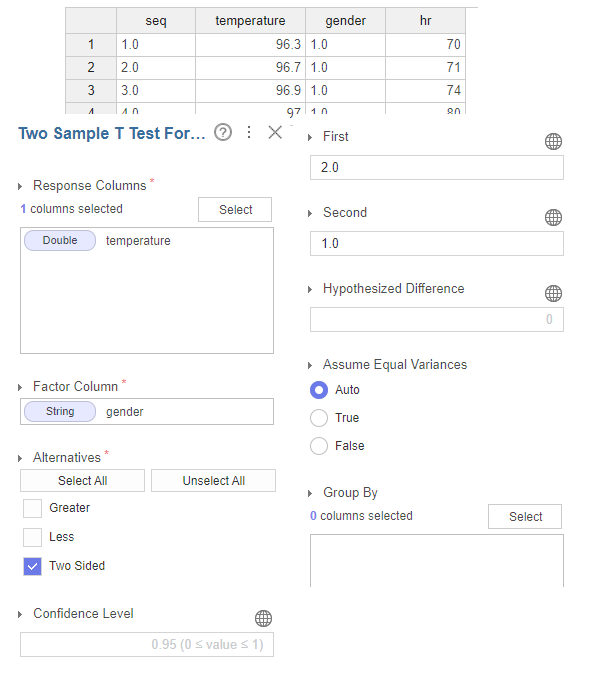Click hr cell with value 71
592x678 pixels.
tap(425, 67)
